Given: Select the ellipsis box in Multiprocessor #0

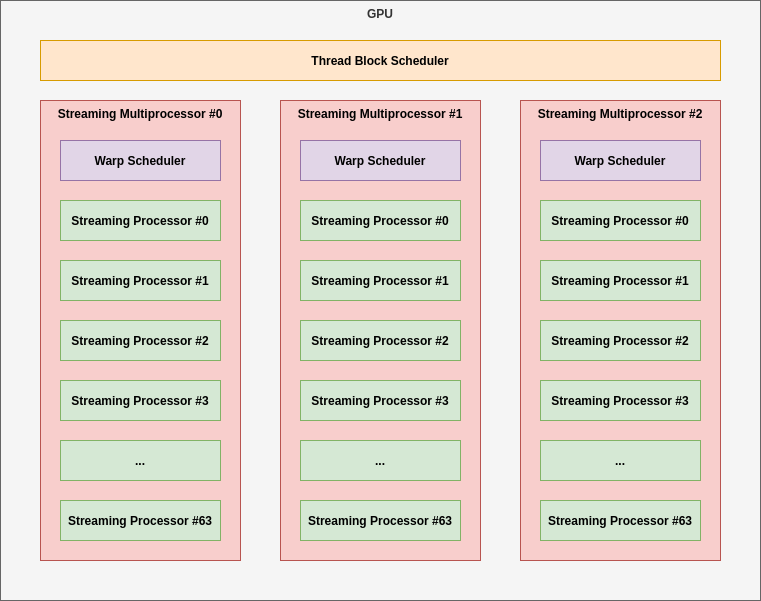Looking at the screenshot, I should click(140, 461).
